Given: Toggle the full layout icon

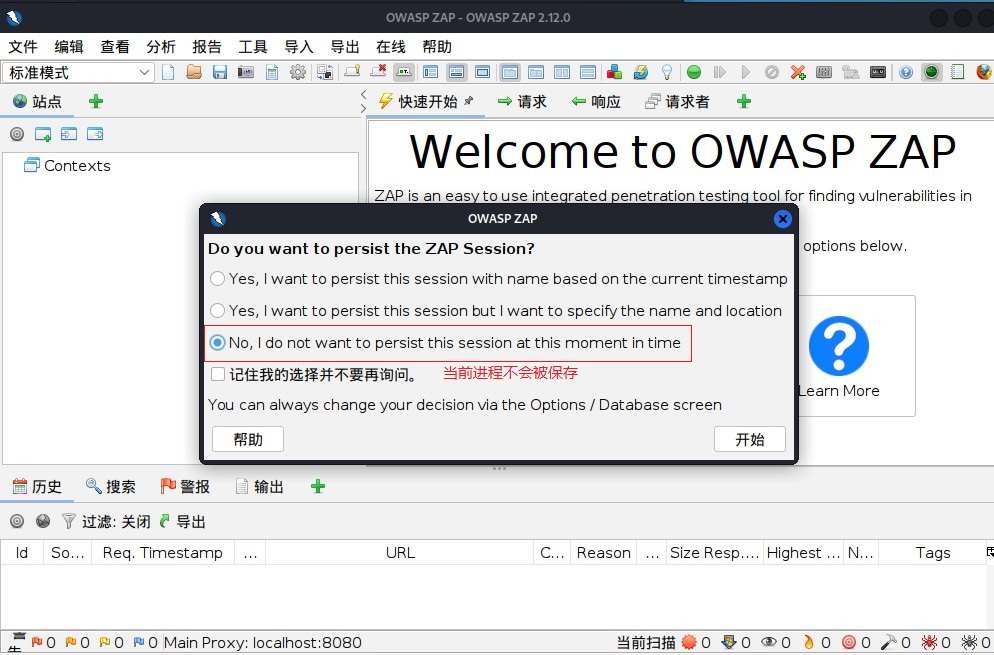Looking at the screenshot, I should 482,72.
